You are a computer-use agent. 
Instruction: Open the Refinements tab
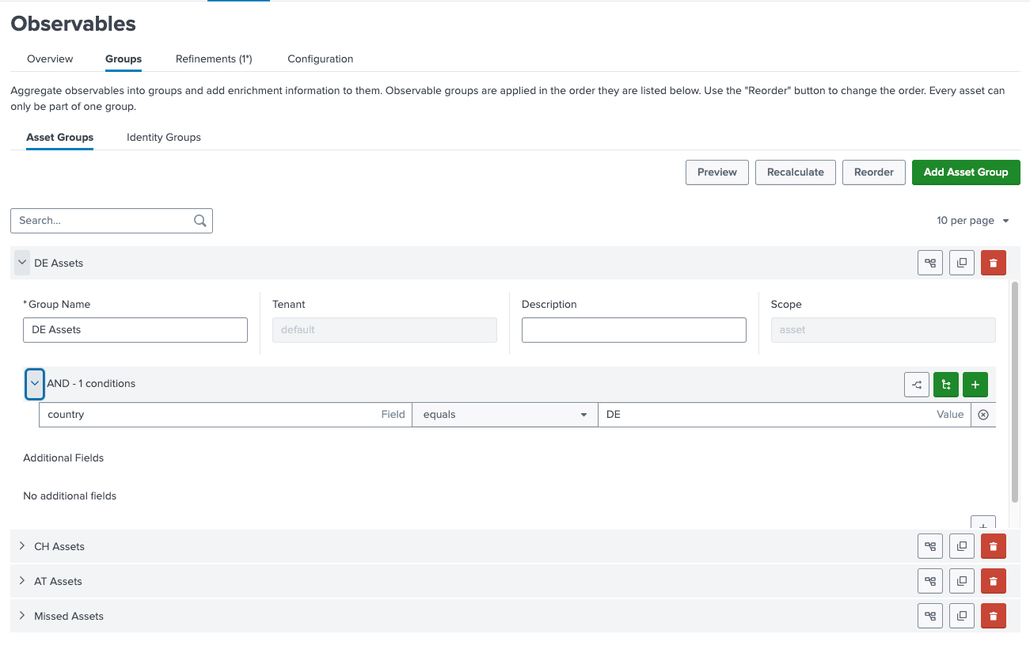tap(213, 59)
